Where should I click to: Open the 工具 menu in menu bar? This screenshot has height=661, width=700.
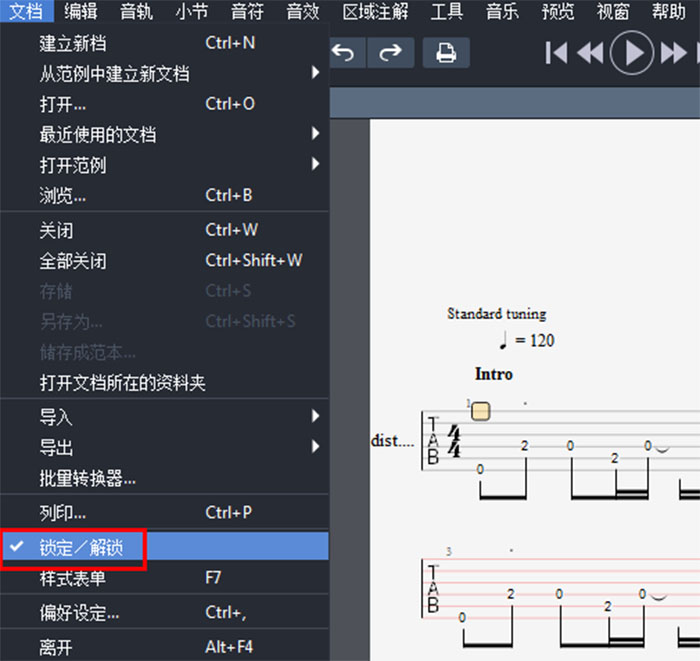[x=447, y=12]
